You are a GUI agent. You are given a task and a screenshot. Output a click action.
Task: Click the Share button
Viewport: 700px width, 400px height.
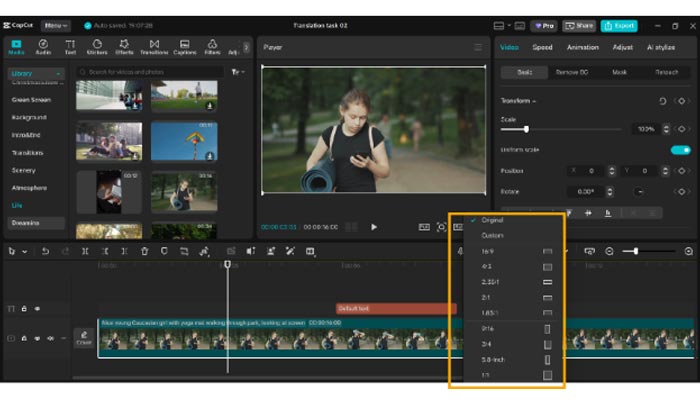point(578,25)
